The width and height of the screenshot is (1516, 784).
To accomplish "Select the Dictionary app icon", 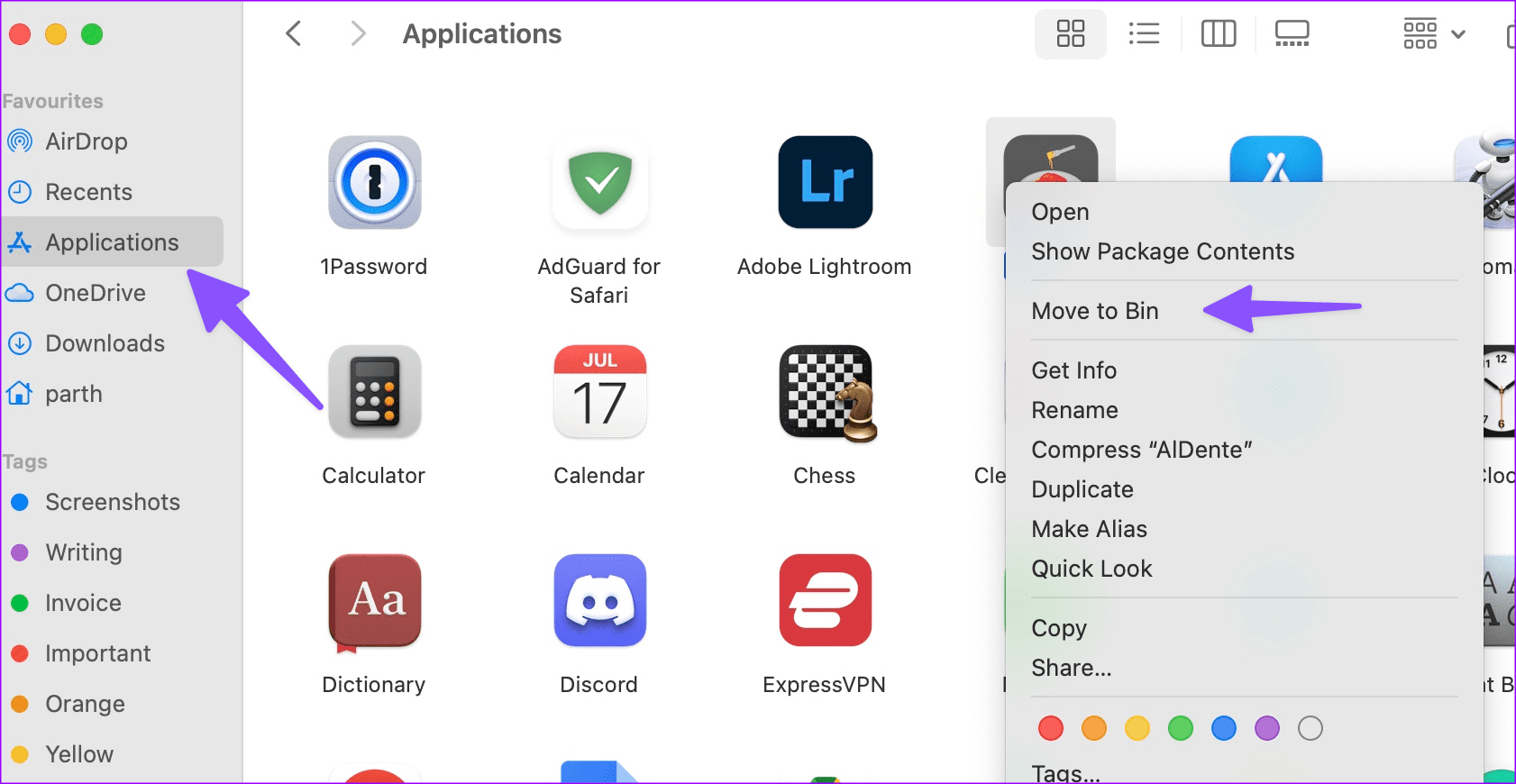I will pos(374,601).
